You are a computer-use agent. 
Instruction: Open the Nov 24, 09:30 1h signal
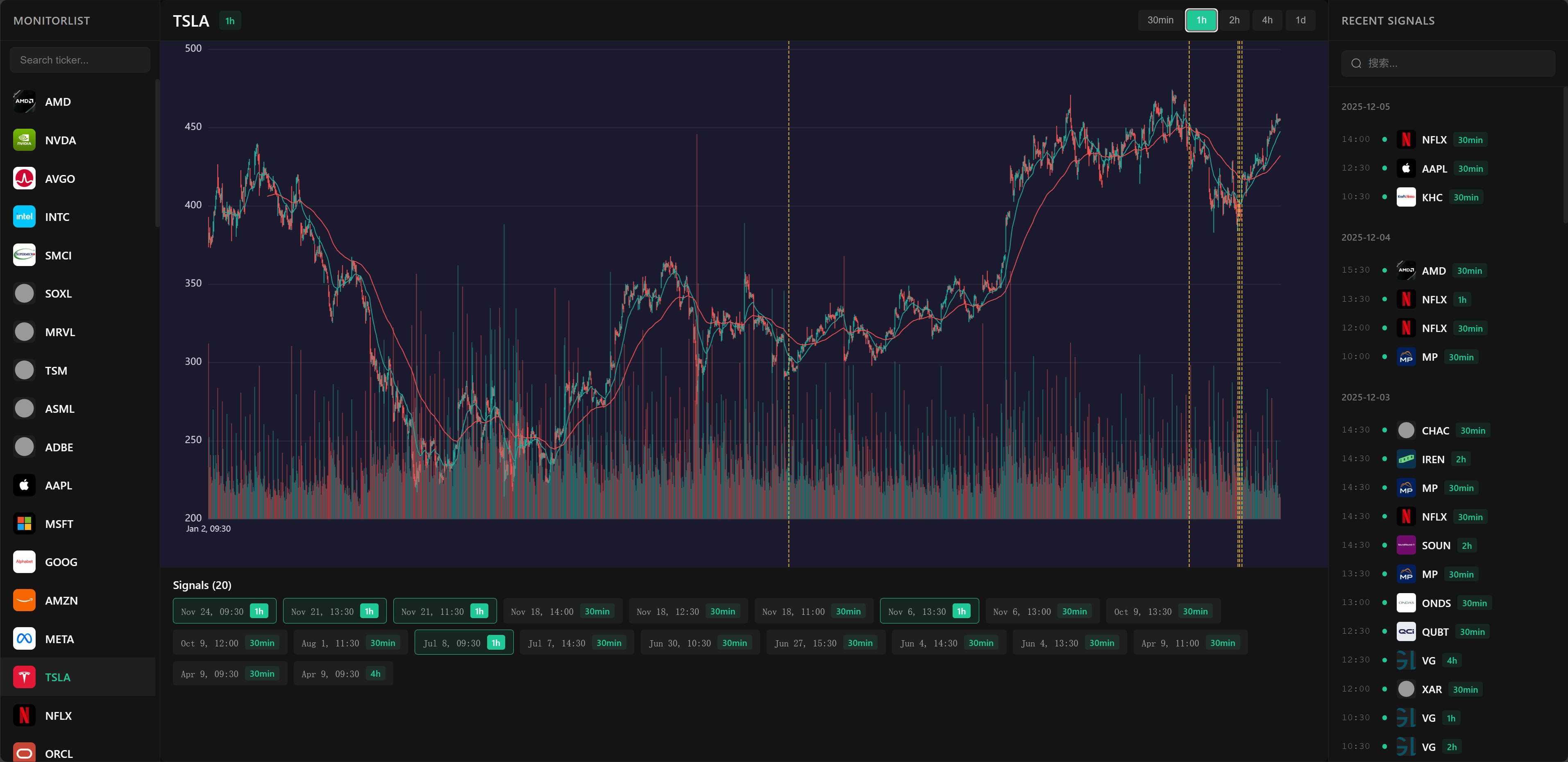click(x=224, y=612)
